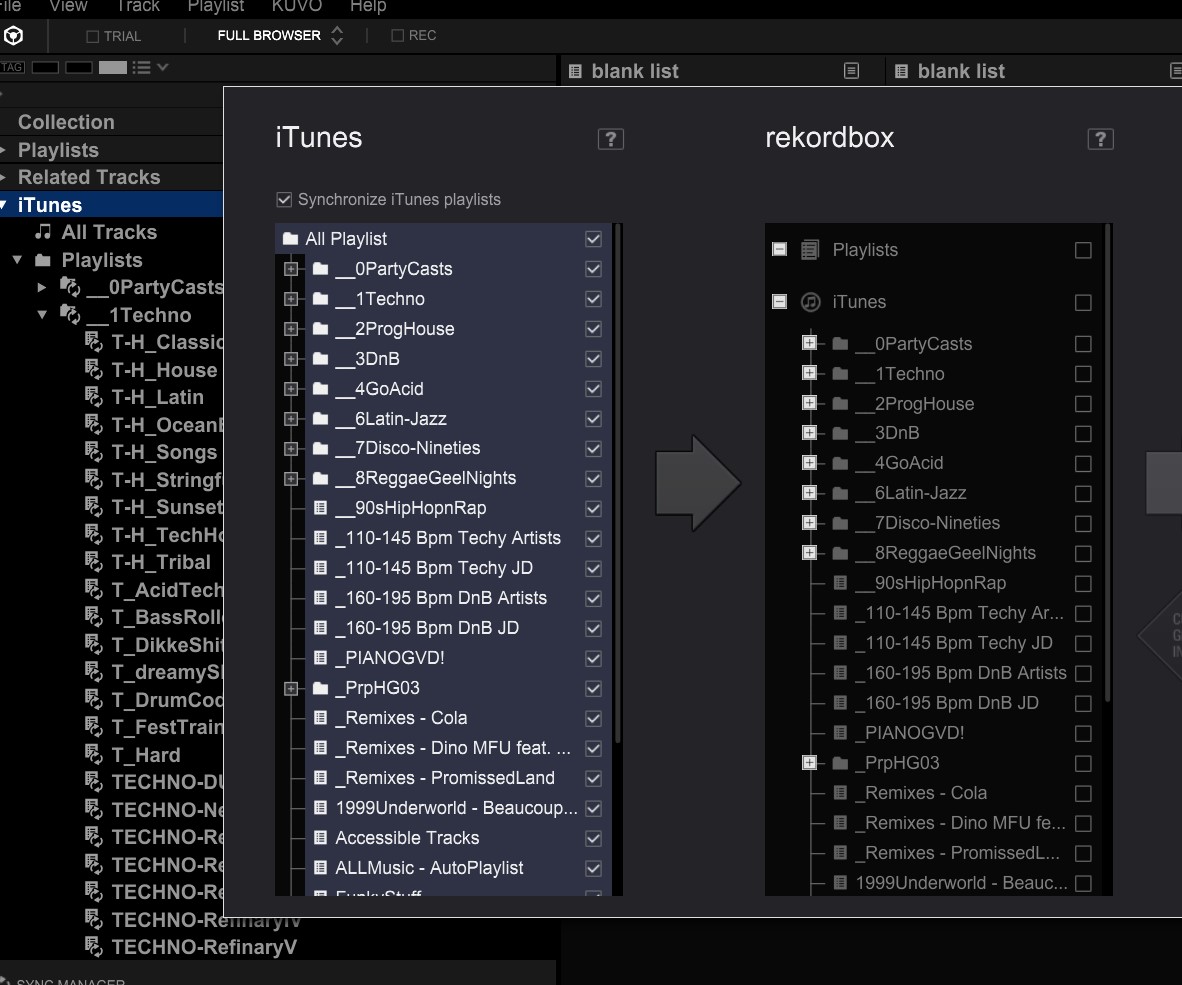
Task: Click Playlists list icon in rekordbox tree
Action: (810, 249)
